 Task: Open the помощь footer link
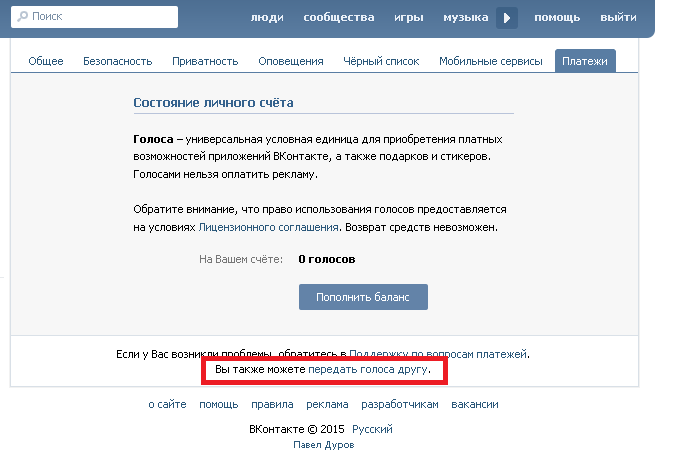[x=218, y=404]
